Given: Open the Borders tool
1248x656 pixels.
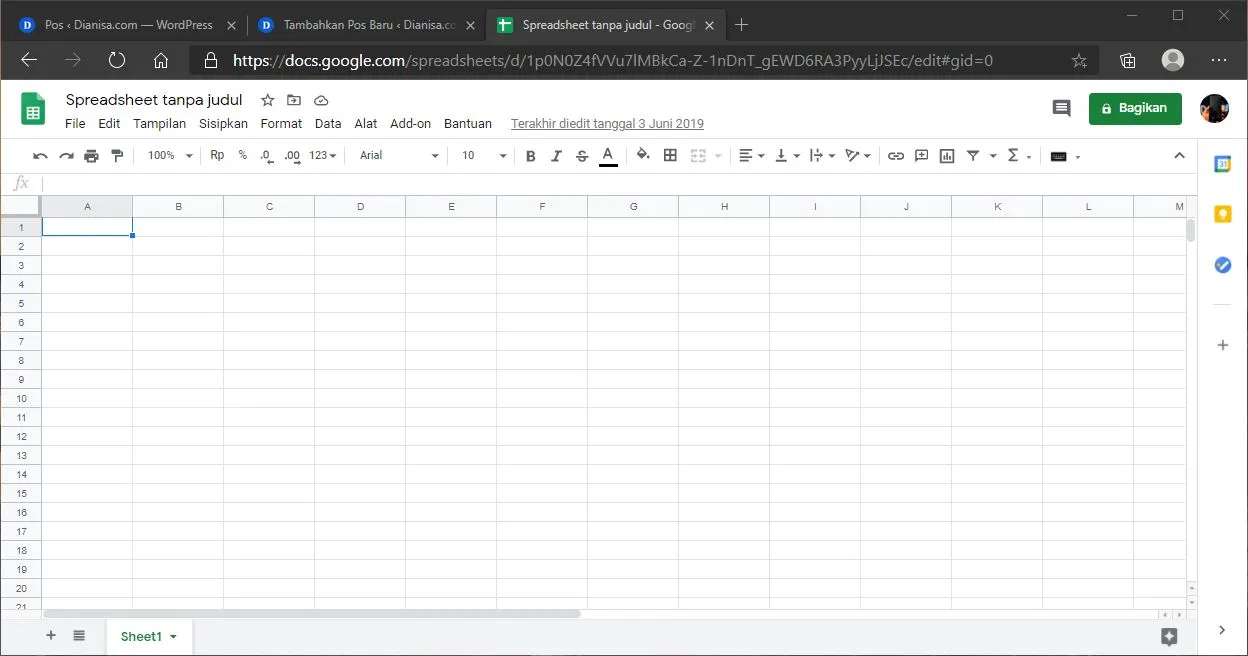Looking at the screenshot, I should click(670, 155).
